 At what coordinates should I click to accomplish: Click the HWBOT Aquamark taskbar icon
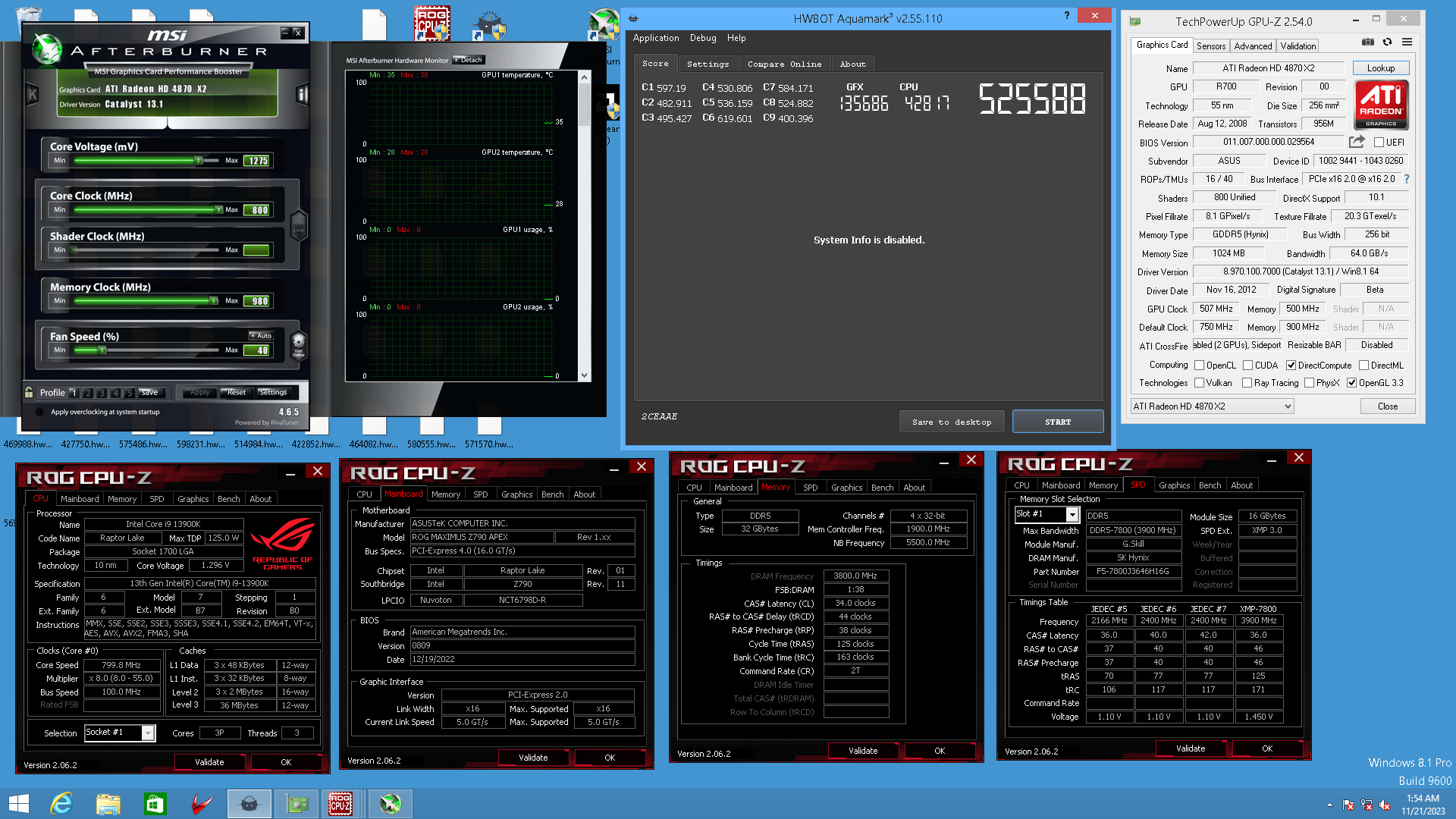(x=249, y=804)
